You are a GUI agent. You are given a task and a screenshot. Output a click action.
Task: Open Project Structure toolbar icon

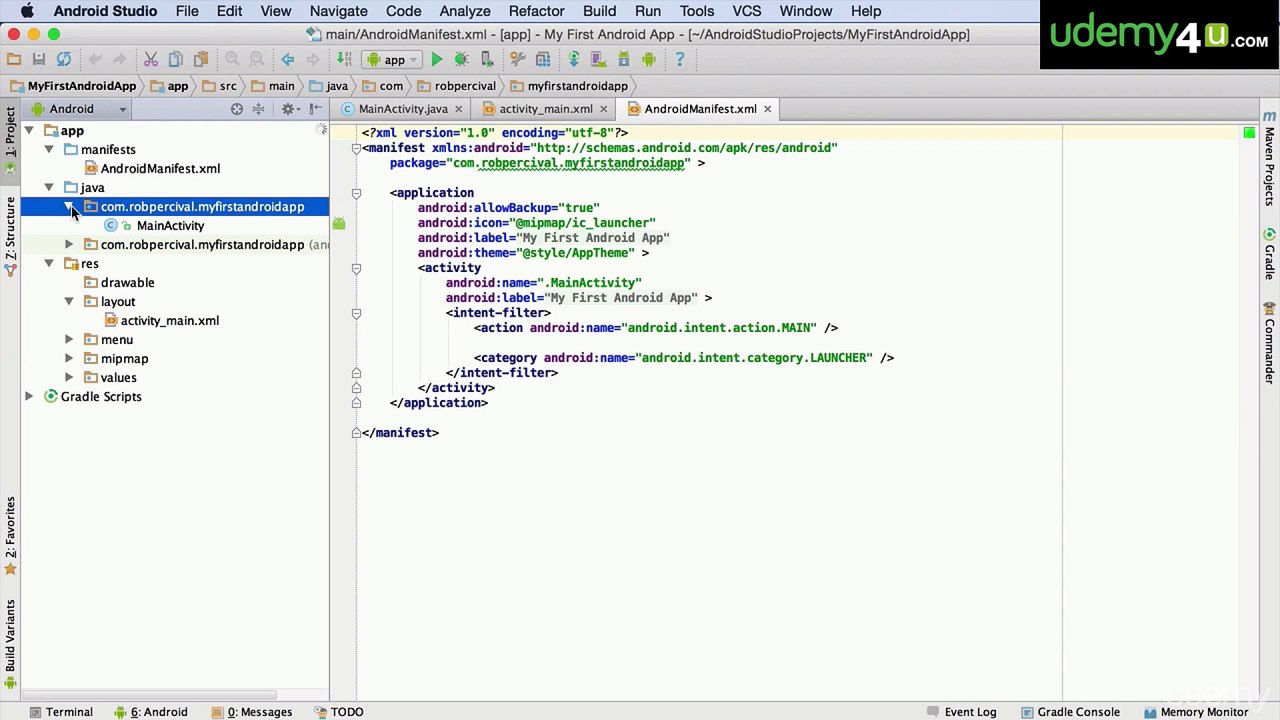coord(542,59)
